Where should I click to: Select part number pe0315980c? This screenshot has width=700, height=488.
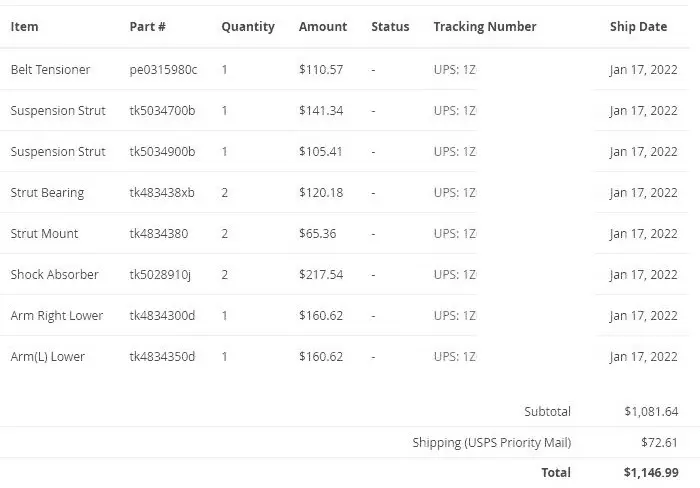163,70
